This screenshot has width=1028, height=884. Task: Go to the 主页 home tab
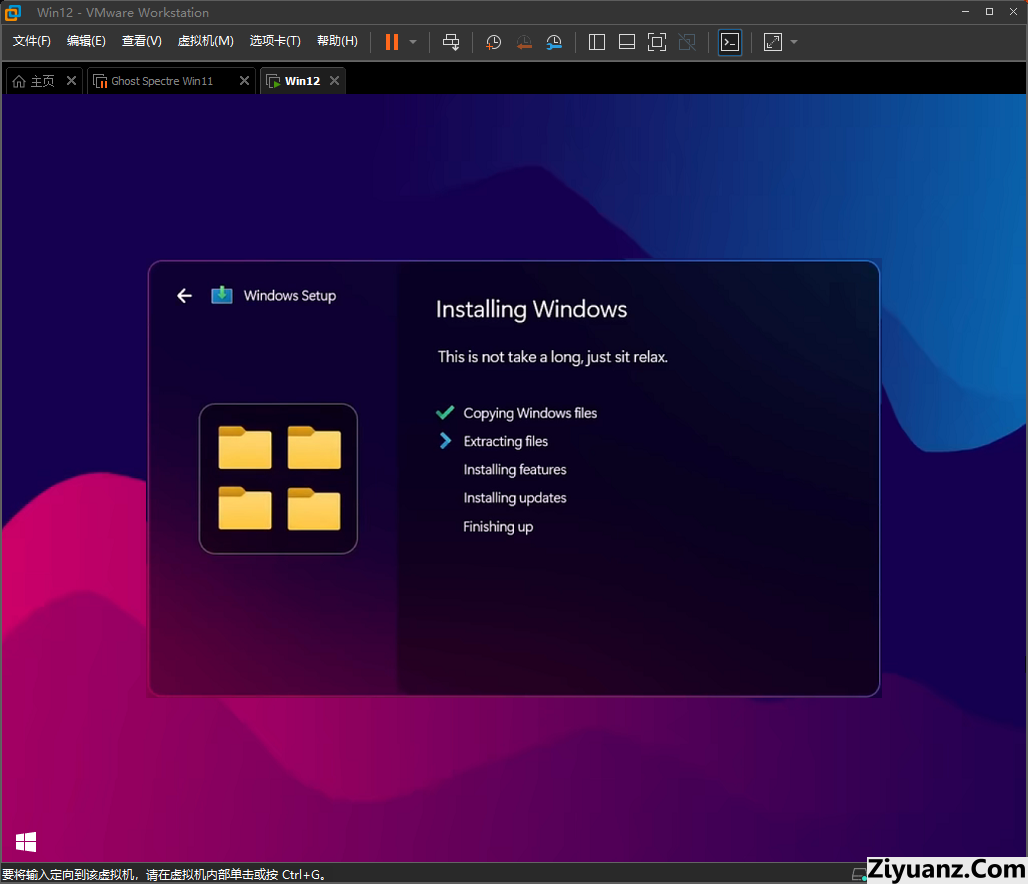pos(35,81)
